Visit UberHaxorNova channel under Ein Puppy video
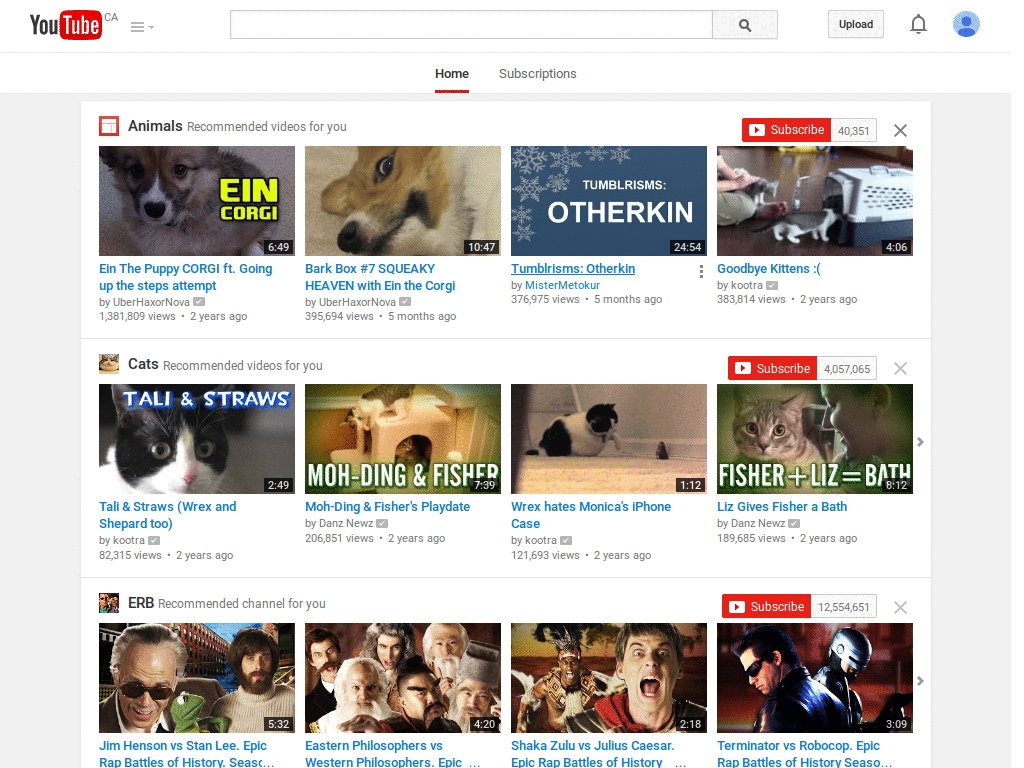This screenshot has height=768, width=1024. 152,302
